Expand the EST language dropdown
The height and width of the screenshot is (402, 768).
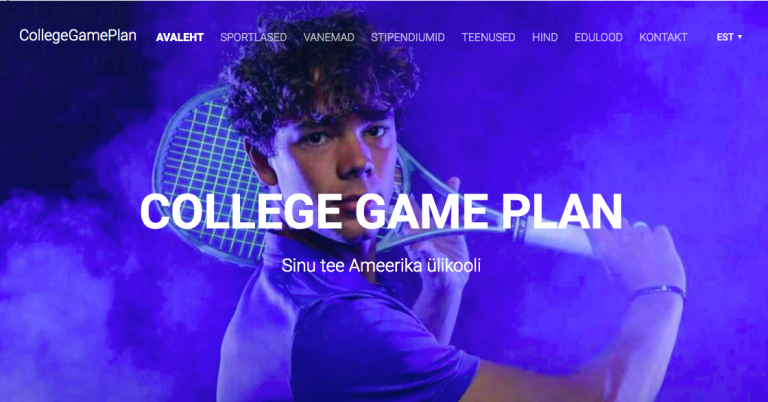[729, 37]
